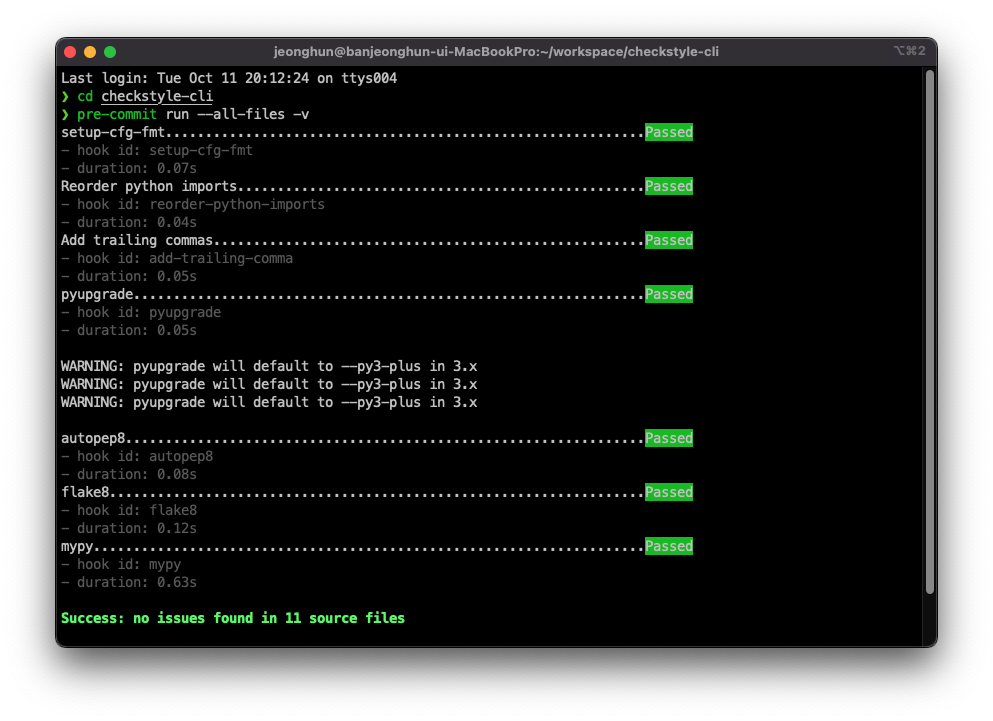This screenshot has width=993, height=721.
Task: Click the autopep8 Passed badge
Action: 668,438
